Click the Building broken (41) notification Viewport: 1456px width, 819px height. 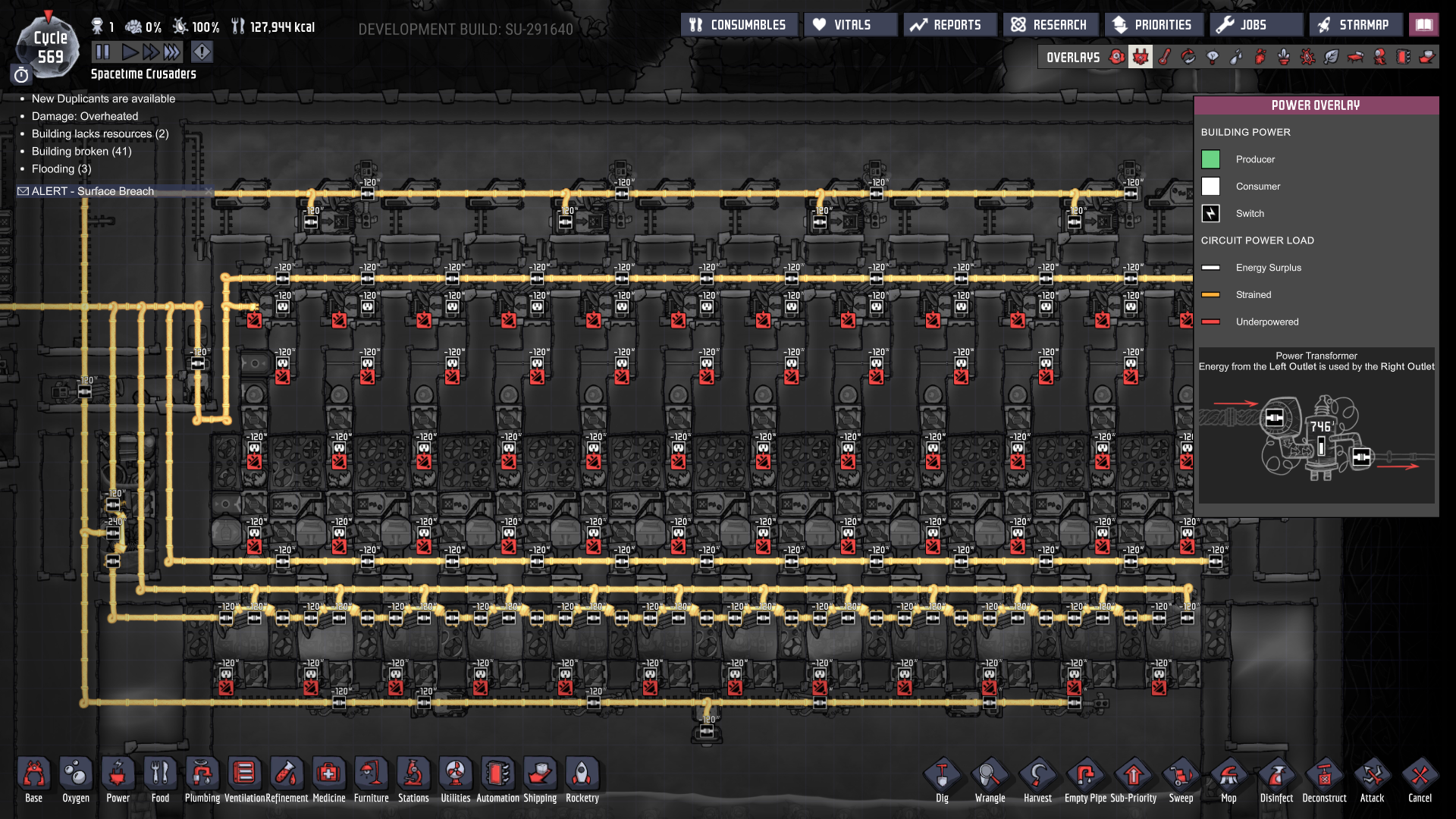pyautogui.click(x=81, y=151)
